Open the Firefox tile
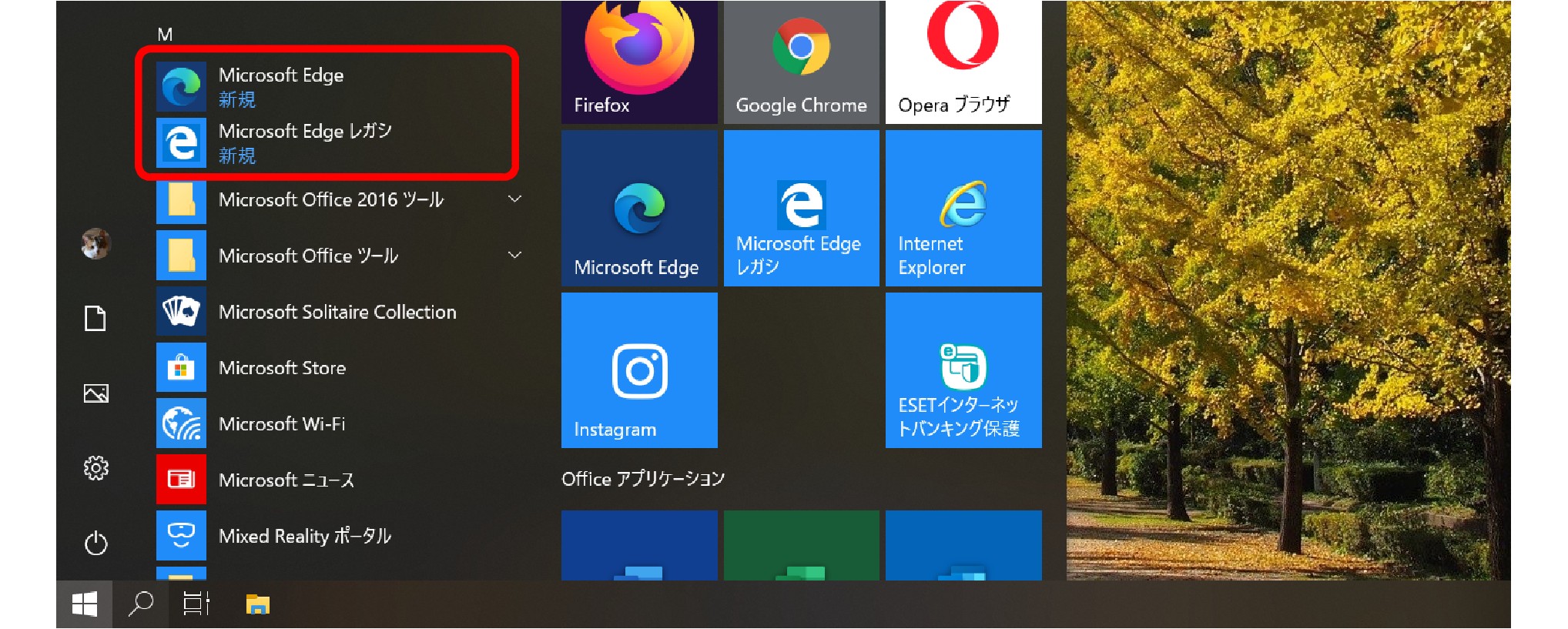1568x629 pixels. click(639, 62)
